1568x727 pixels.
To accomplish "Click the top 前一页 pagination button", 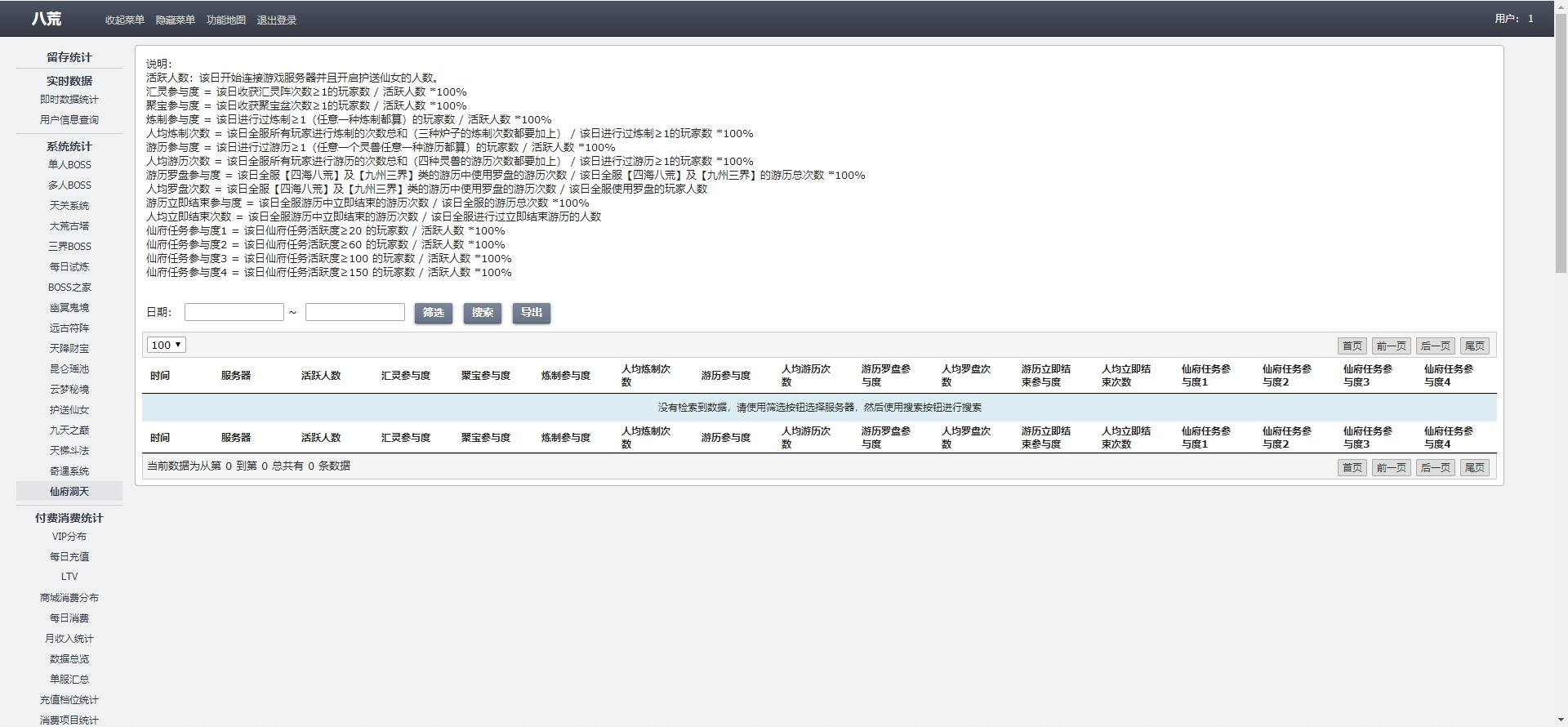I will [1392, 346].
